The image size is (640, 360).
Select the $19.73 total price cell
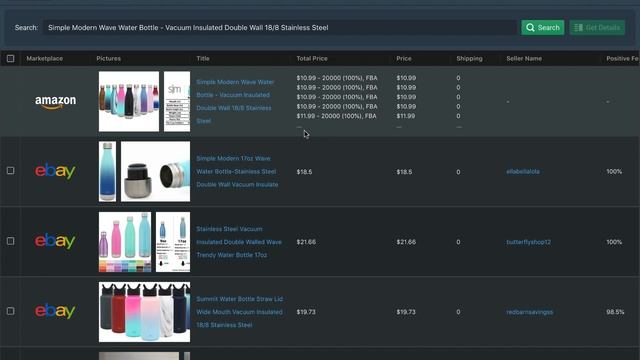[x=306, y=312]
